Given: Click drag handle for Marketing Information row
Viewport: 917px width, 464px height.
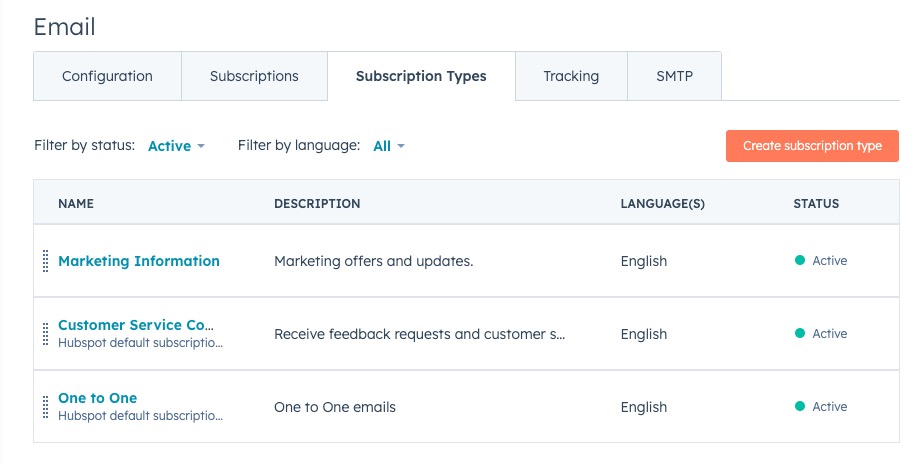Looking at the screenshot, I should click(46, 261).
